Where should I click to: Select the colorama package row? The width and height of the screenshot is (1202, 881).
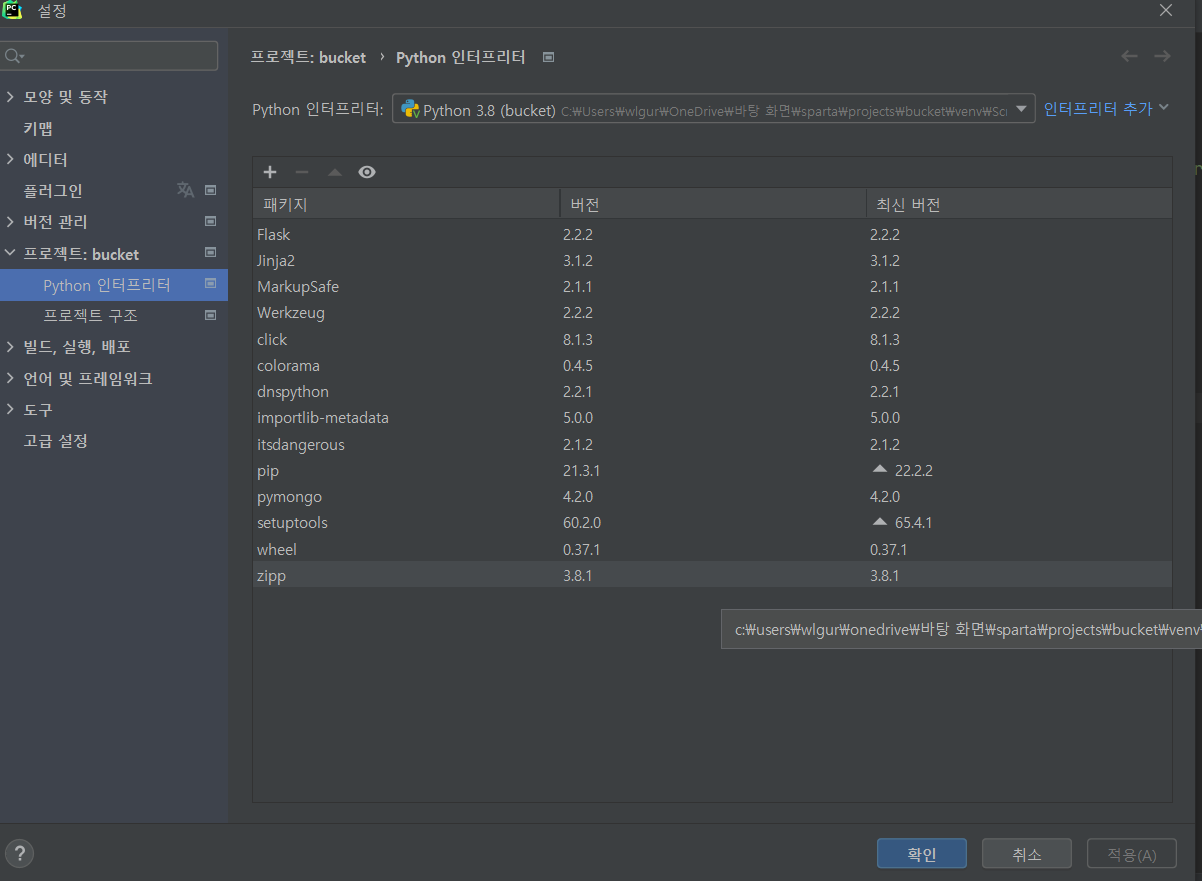(712, 365)
